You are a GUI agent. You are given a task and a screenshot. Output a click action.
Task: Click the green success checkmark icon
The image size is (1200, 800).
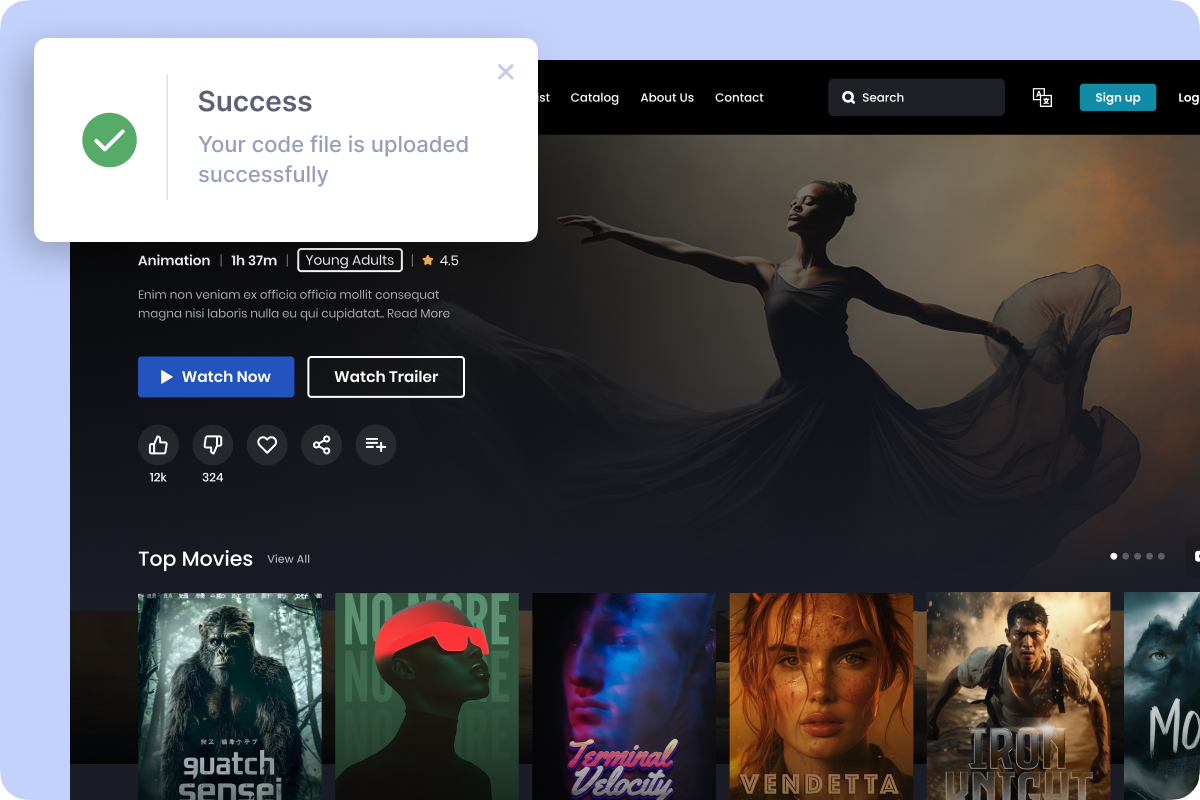(109, 140)
